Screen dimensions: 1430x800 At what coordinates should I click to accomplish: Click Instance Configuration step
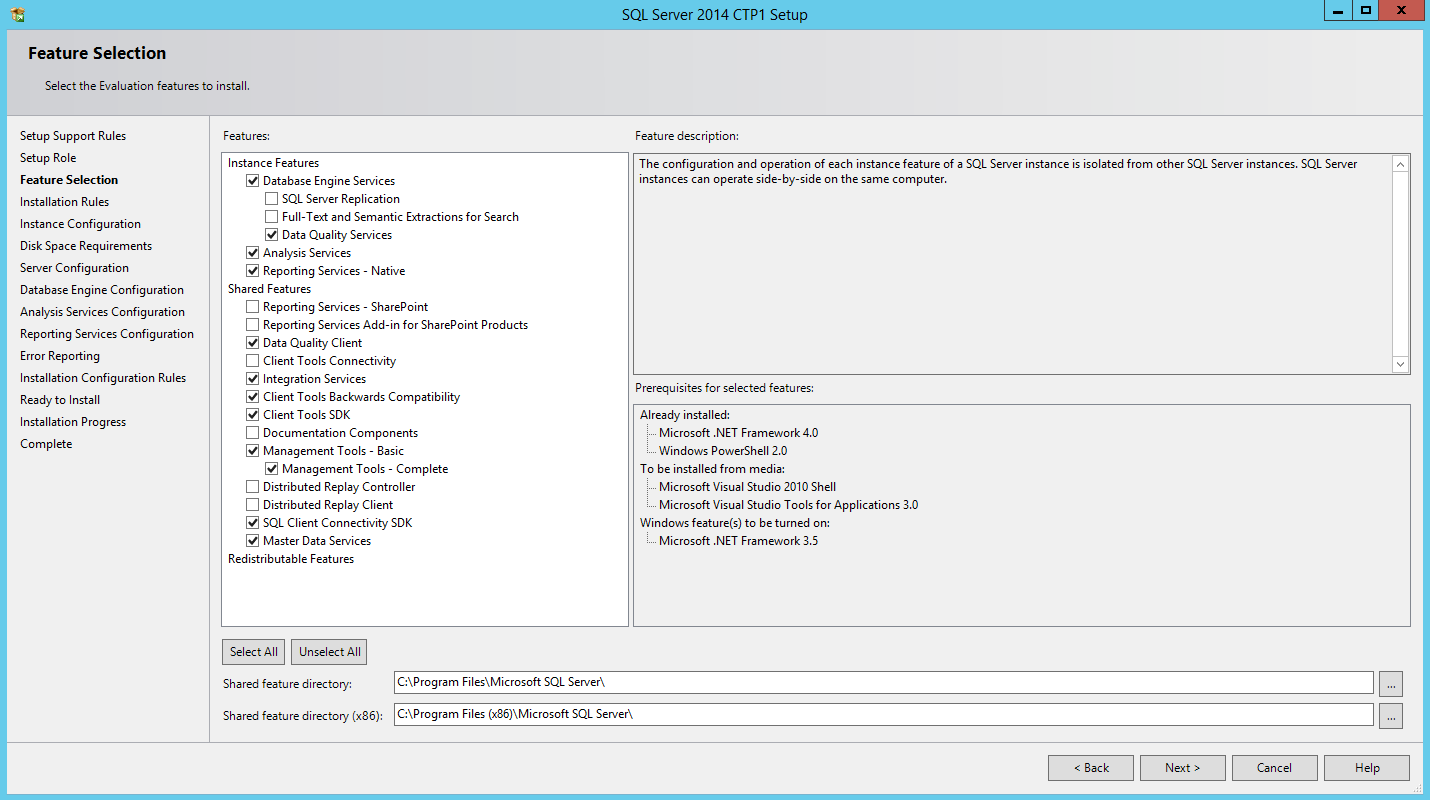click(x=80, y=224)
